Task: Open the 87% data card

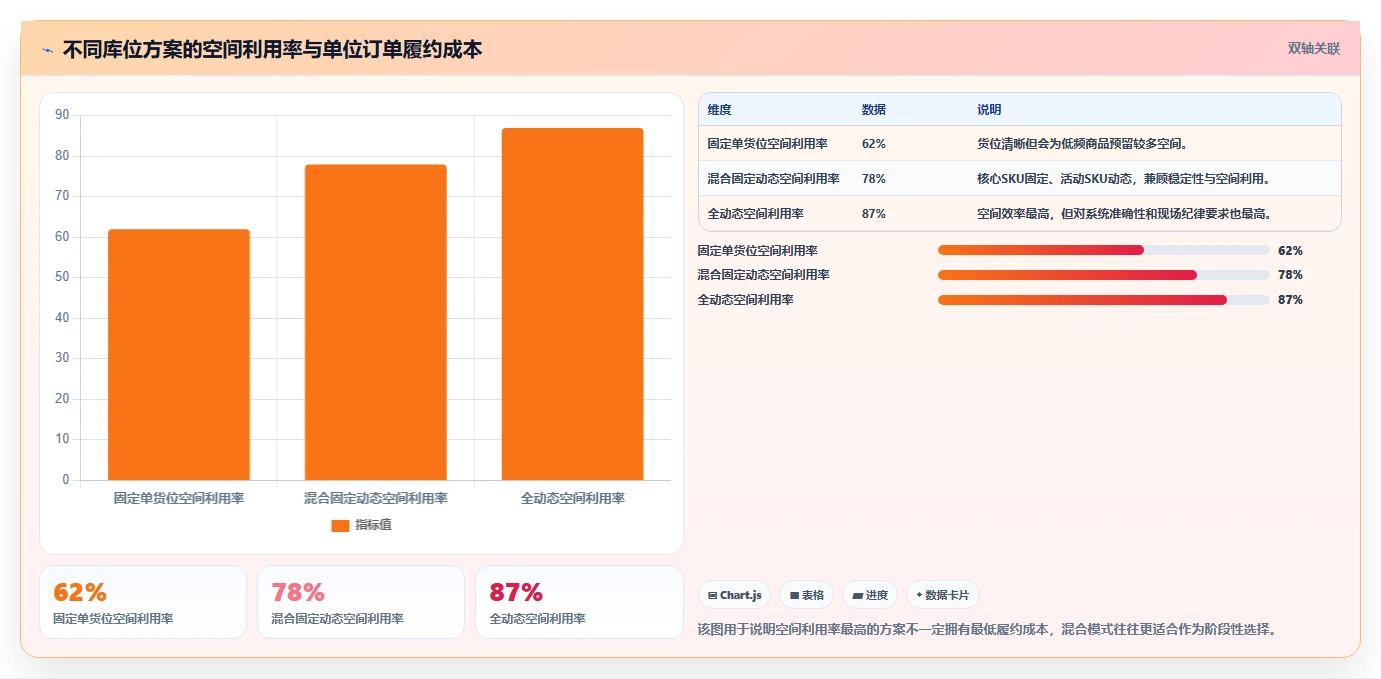Action: 579,602
